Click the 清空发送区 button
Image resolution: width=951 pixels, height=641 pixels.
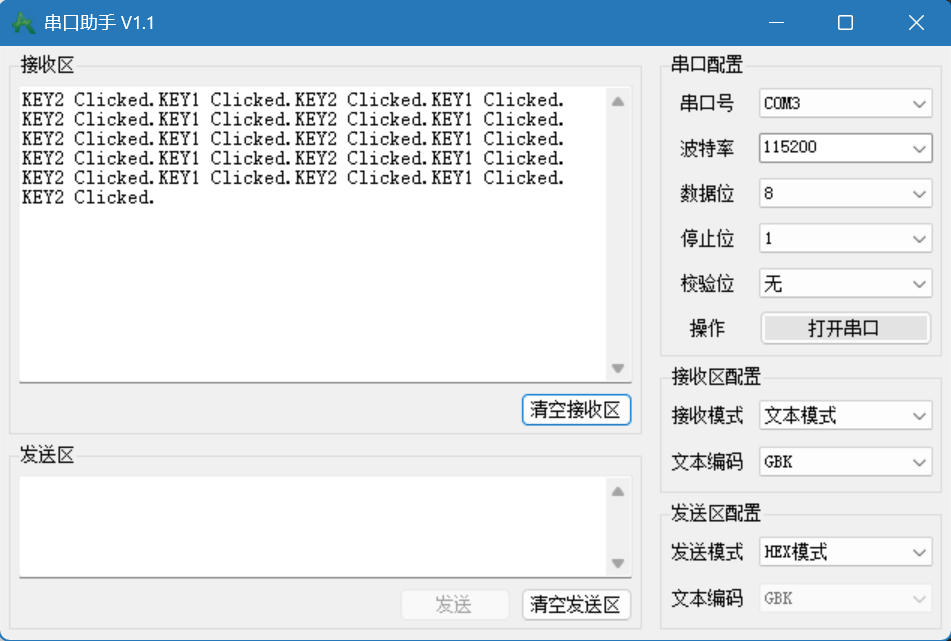point(576,605)
